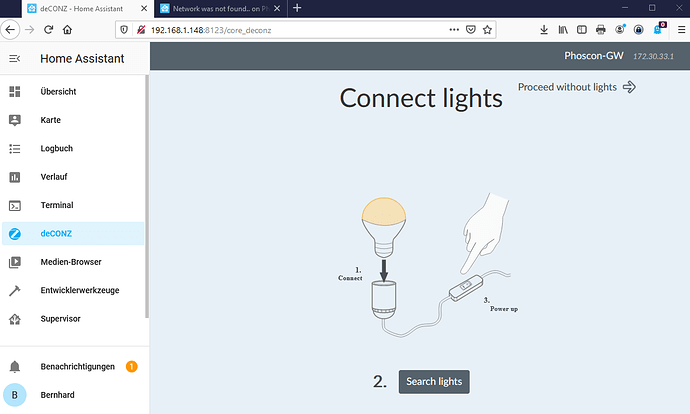Collapse the Home Assistant sidebar menu
This screenshot has width=690, height=414.
coord(15,59)
